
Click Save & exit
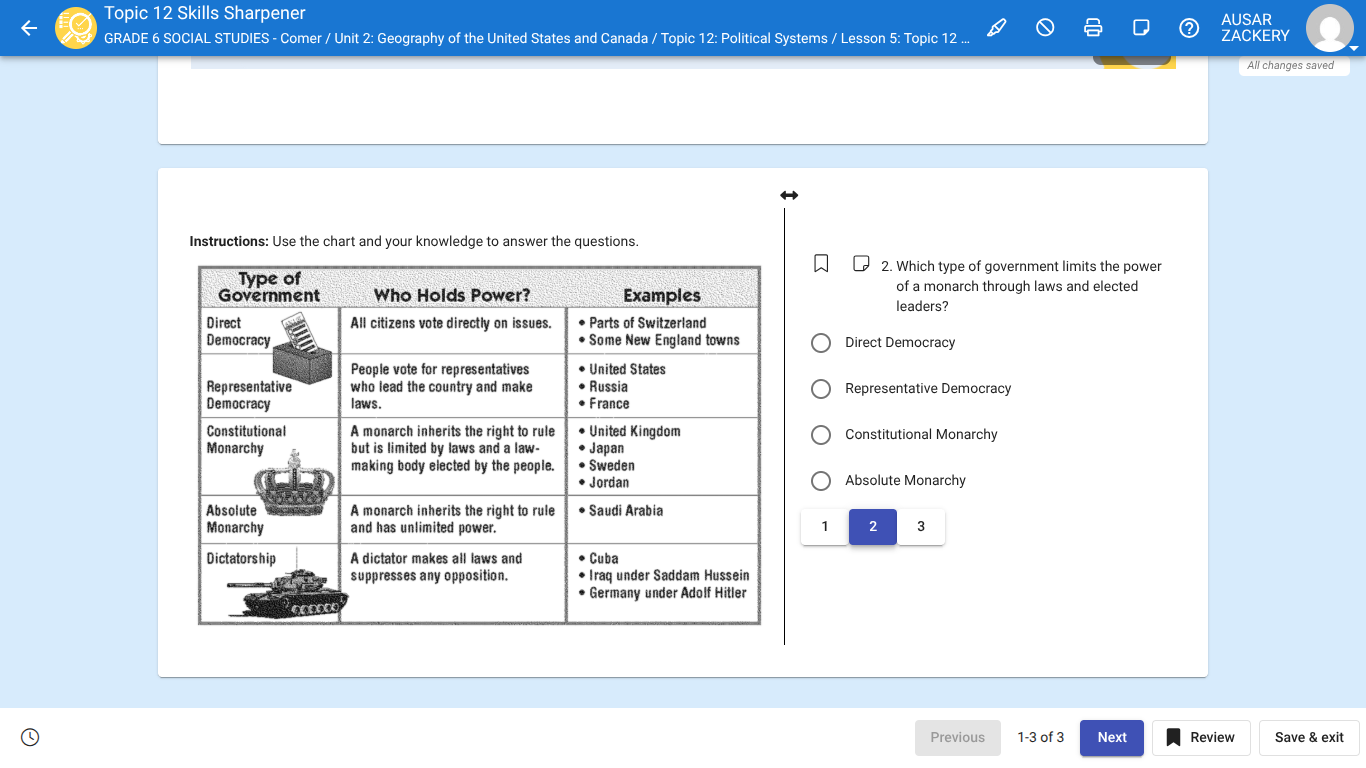coord(1309,737)
